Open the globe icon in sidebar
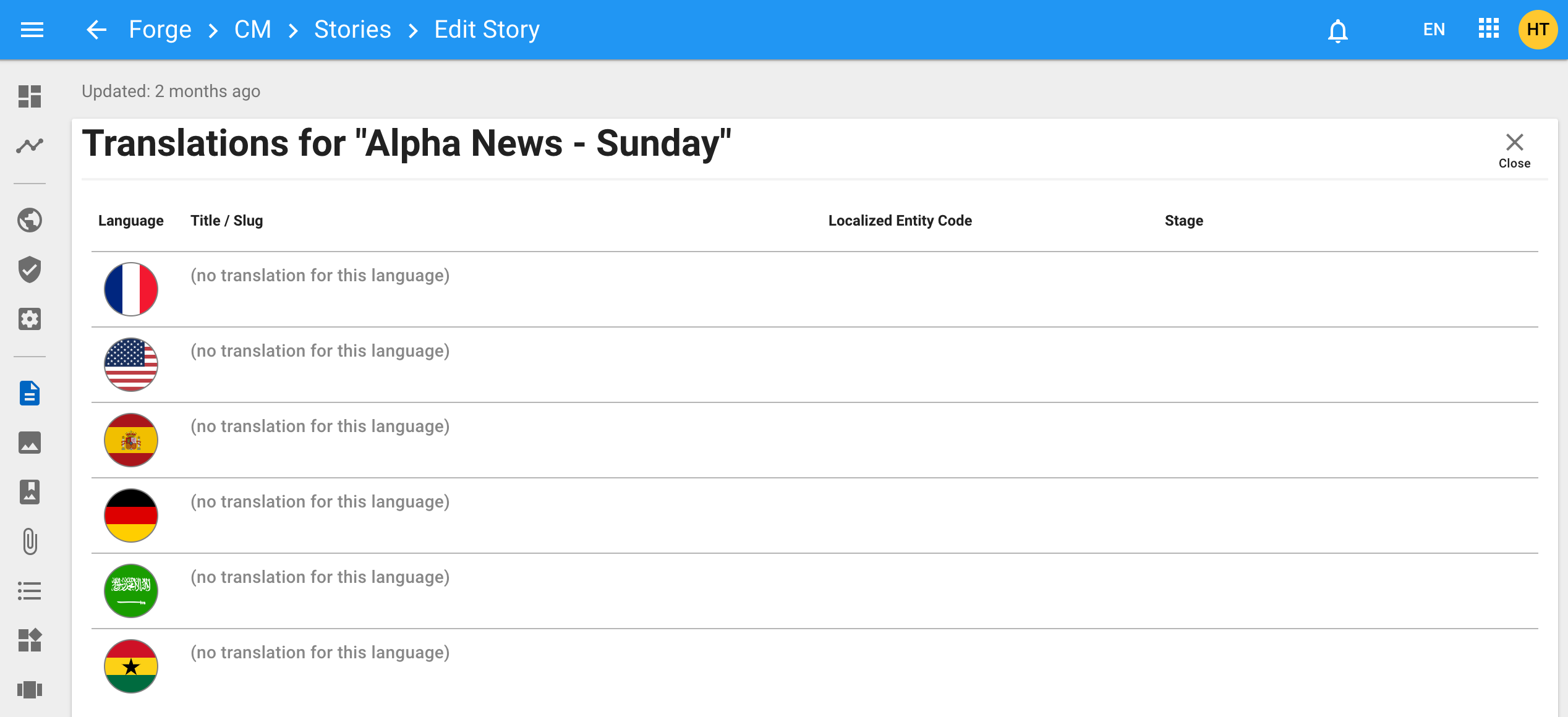Image resolution: width=1568 pixels, height=717 pixels. click(30, 220)
